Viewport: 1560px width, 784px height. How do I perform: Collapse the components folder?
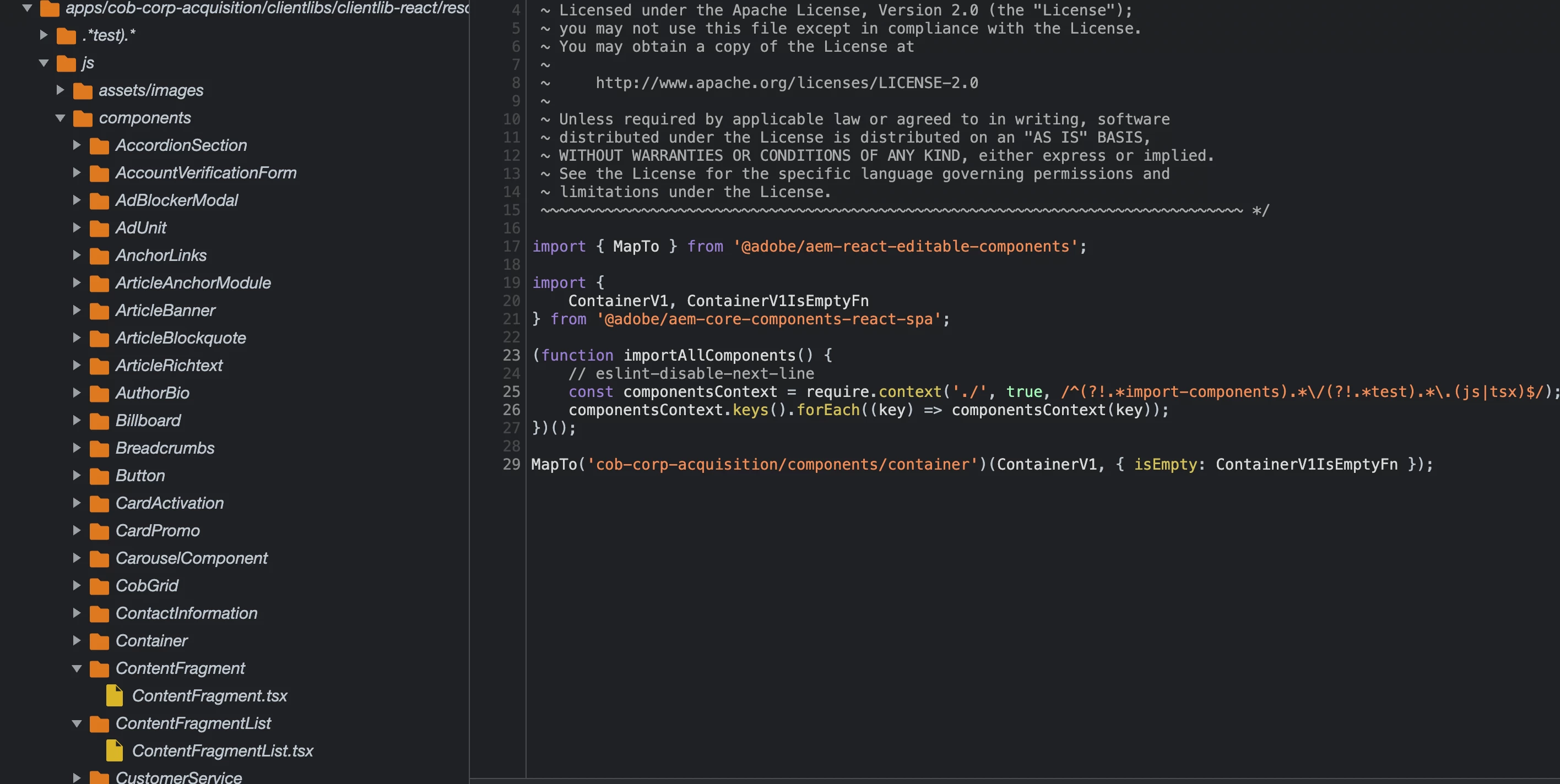pos(60,118)
